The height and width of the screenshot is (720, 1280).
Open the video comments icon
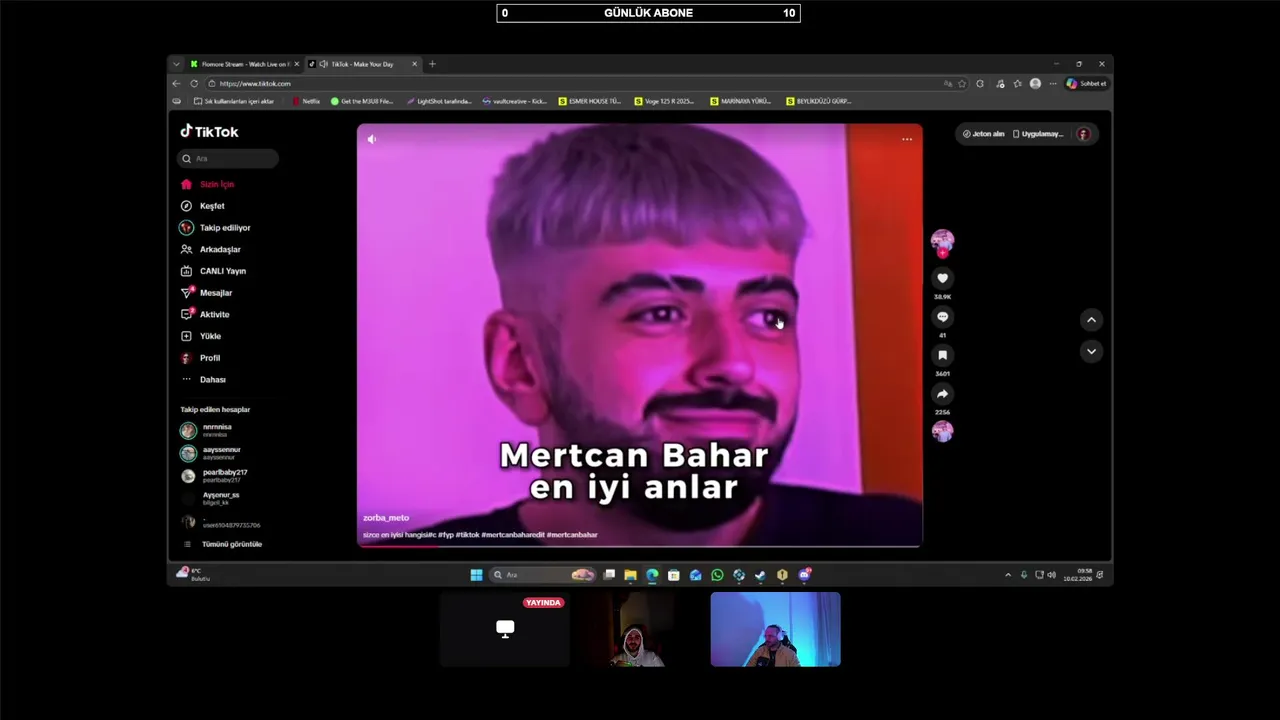click(942, 317)
